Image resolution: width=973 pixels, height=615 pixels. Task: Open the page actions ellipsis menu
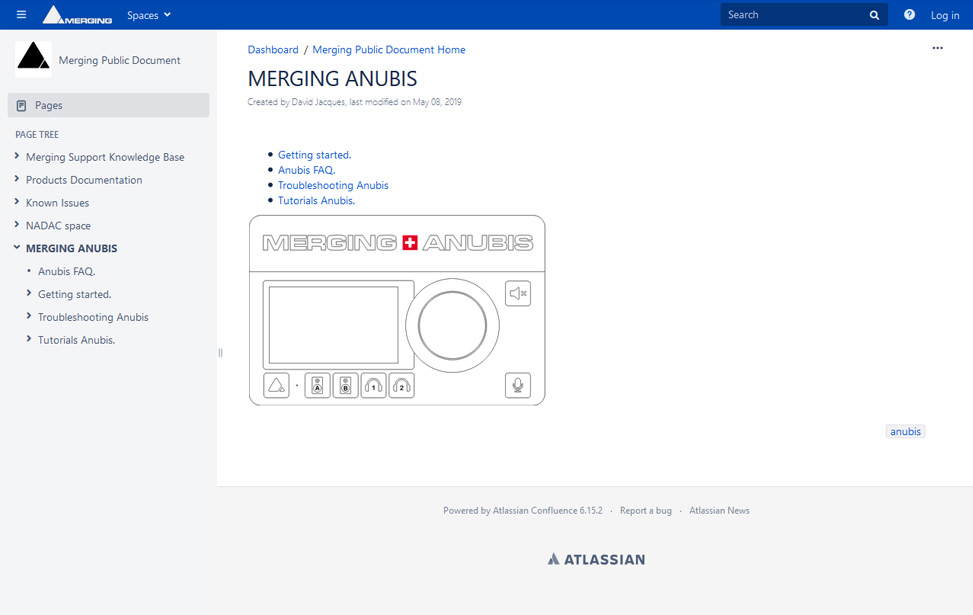point(938,48)
